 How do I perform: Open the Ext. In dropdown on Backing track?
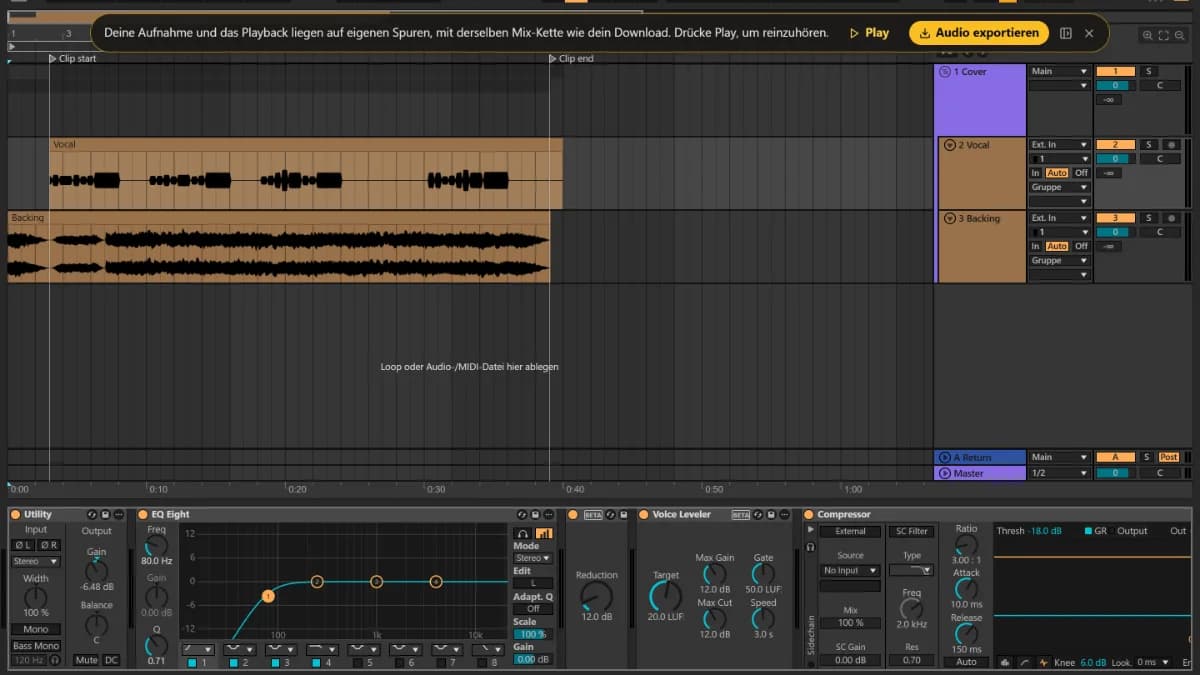click(x=1059, y=218)
